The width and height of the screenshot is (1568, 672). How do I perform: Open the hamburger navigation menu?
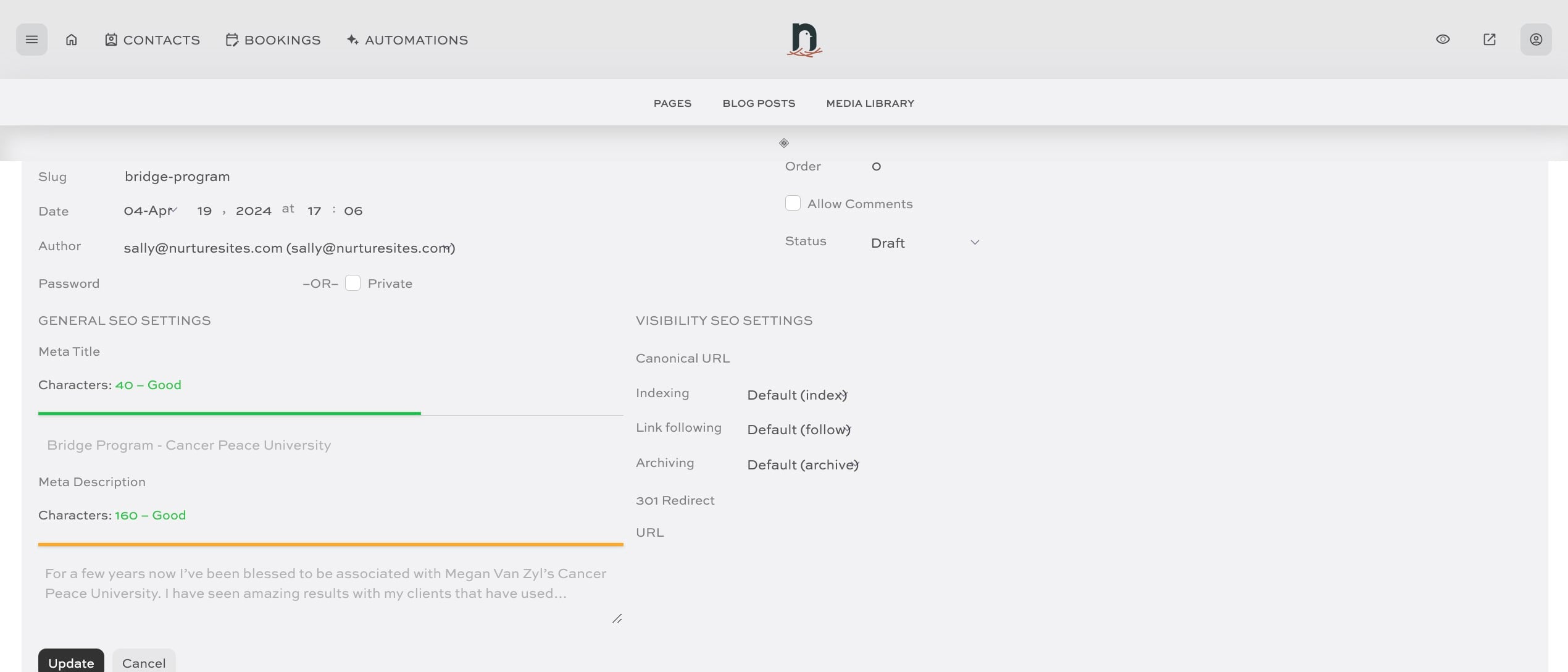31,39
